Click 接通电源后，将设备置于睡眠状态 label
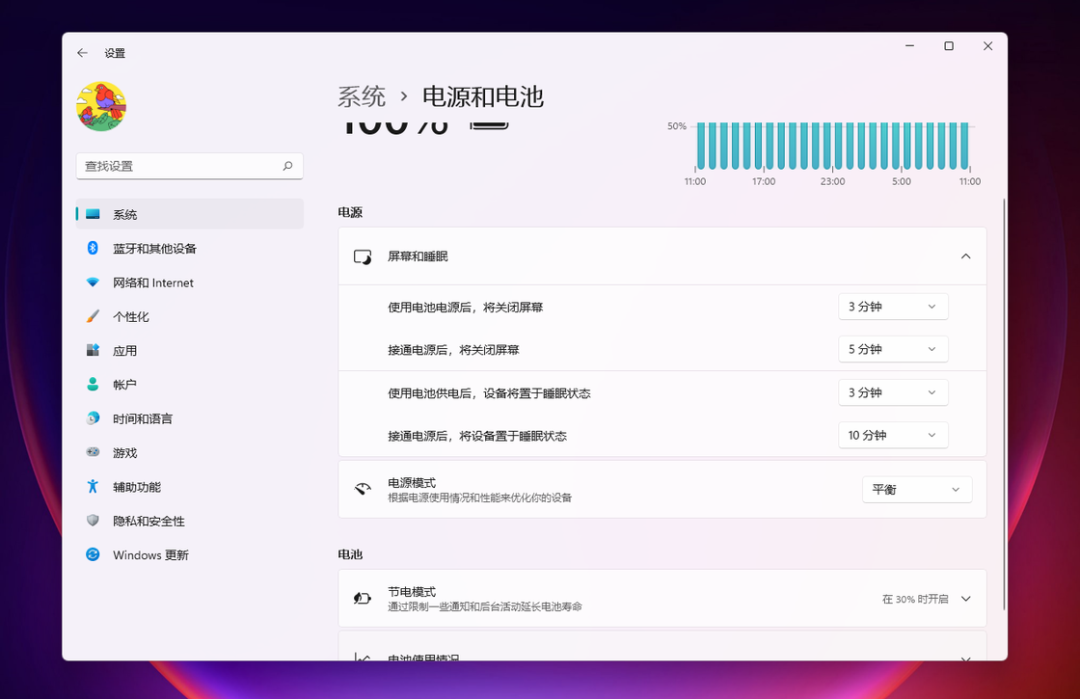Viewport: 1080px width, 699px height. [477, 436]
